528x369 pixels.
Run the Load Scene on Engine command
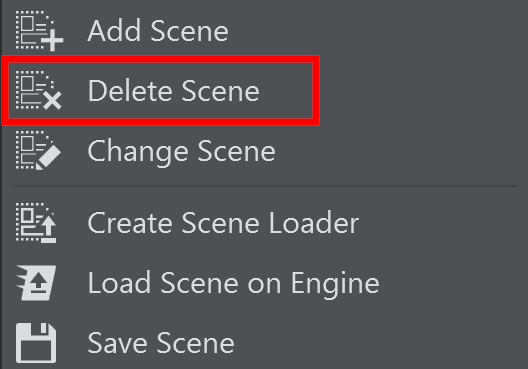[x=264, y=283]
